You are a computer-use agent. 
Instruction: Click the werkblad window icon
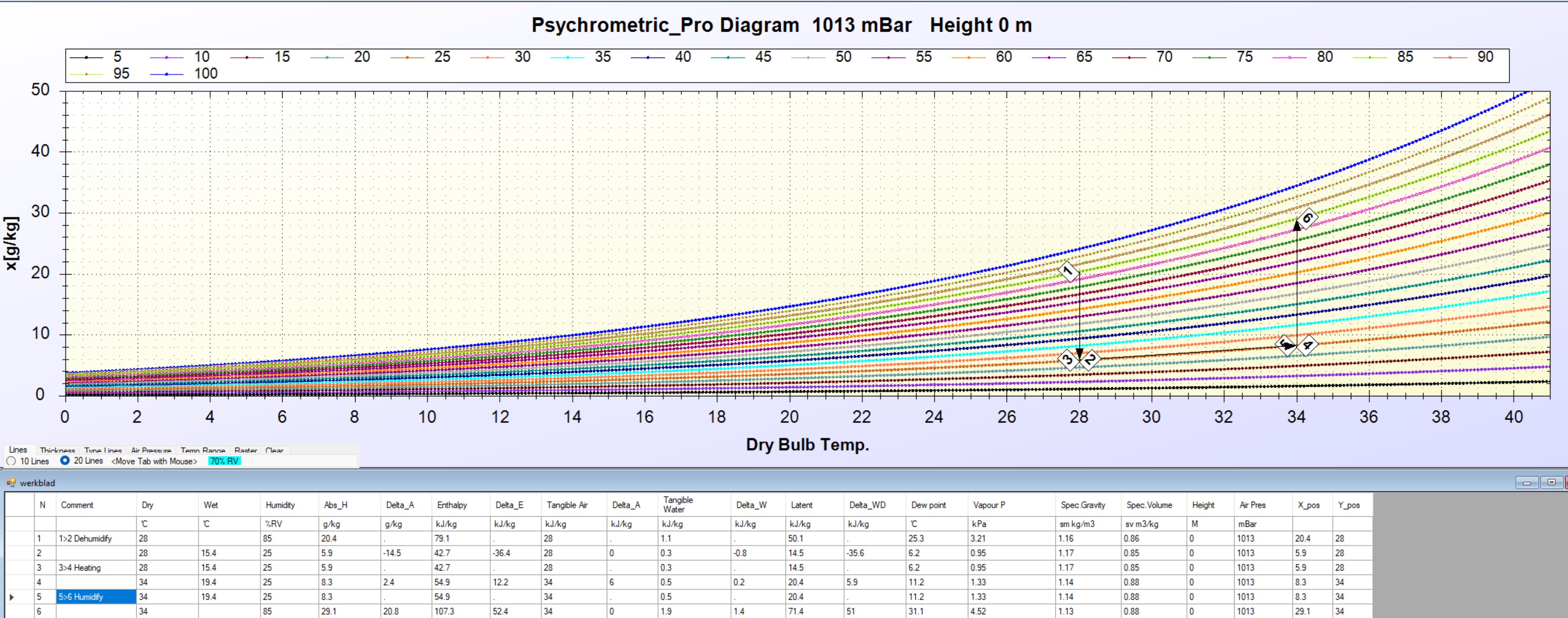pyautogui.click(x=11, y=483)
